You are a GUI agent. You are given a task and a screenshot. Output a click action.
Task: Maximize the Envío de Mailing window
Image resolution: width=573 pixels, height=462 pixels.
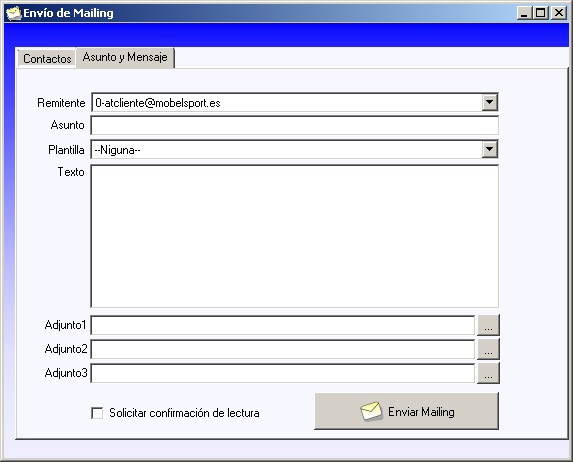541,13
